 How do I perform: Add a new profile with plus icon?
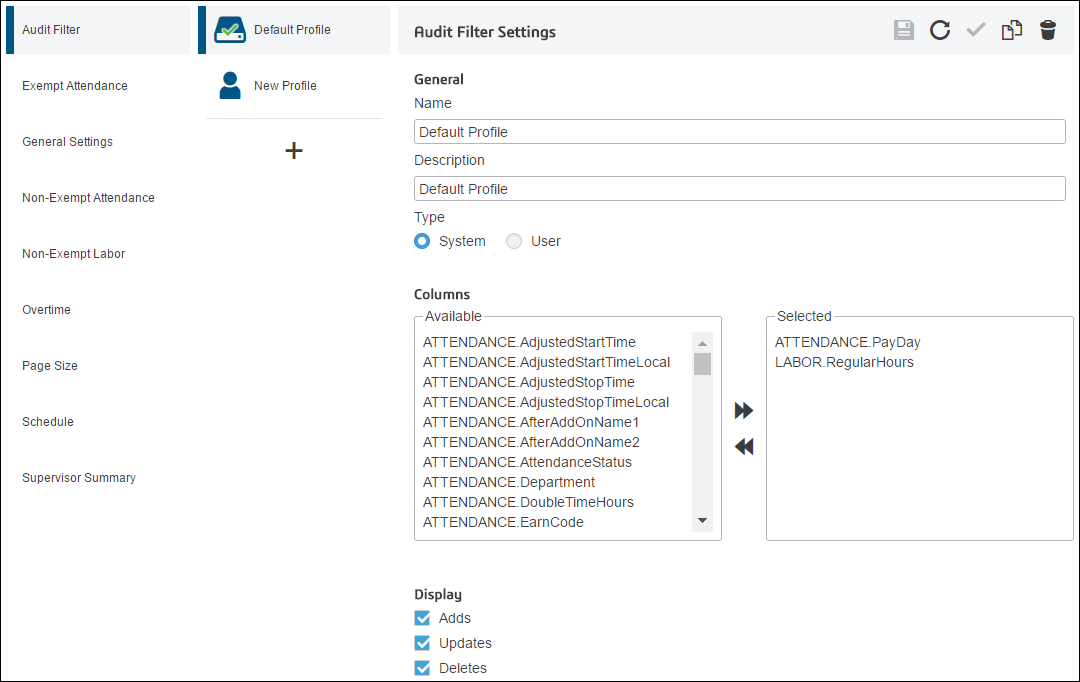tap(294, 150)
